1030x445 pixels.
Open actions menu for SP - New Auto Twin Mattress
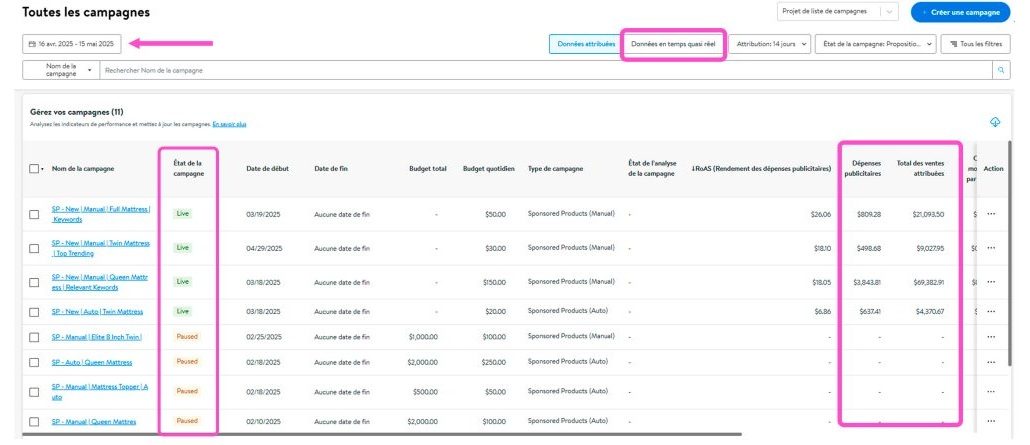click(991, 312)
